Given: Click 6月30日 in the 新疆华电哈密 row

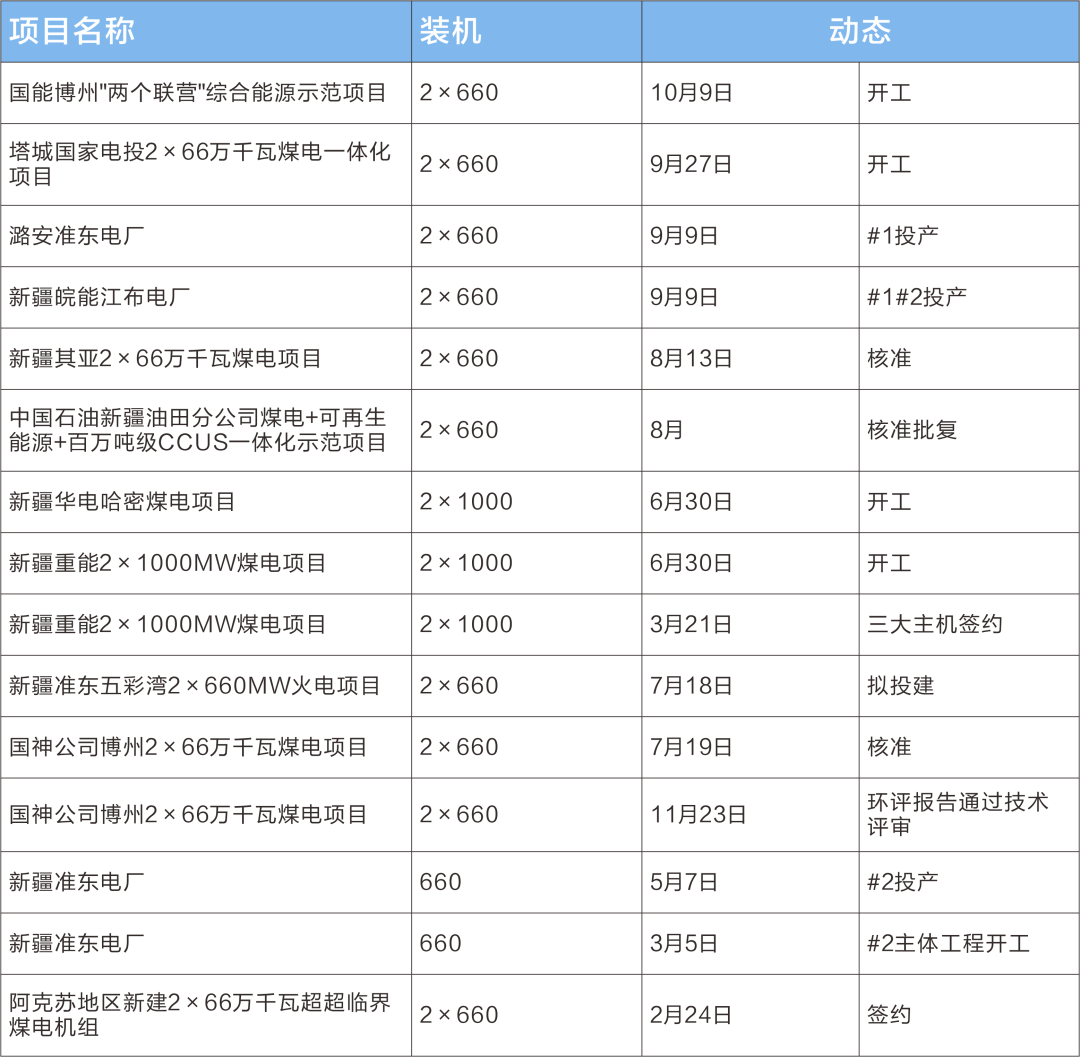Looking at the screenshot, I should 751,502.
